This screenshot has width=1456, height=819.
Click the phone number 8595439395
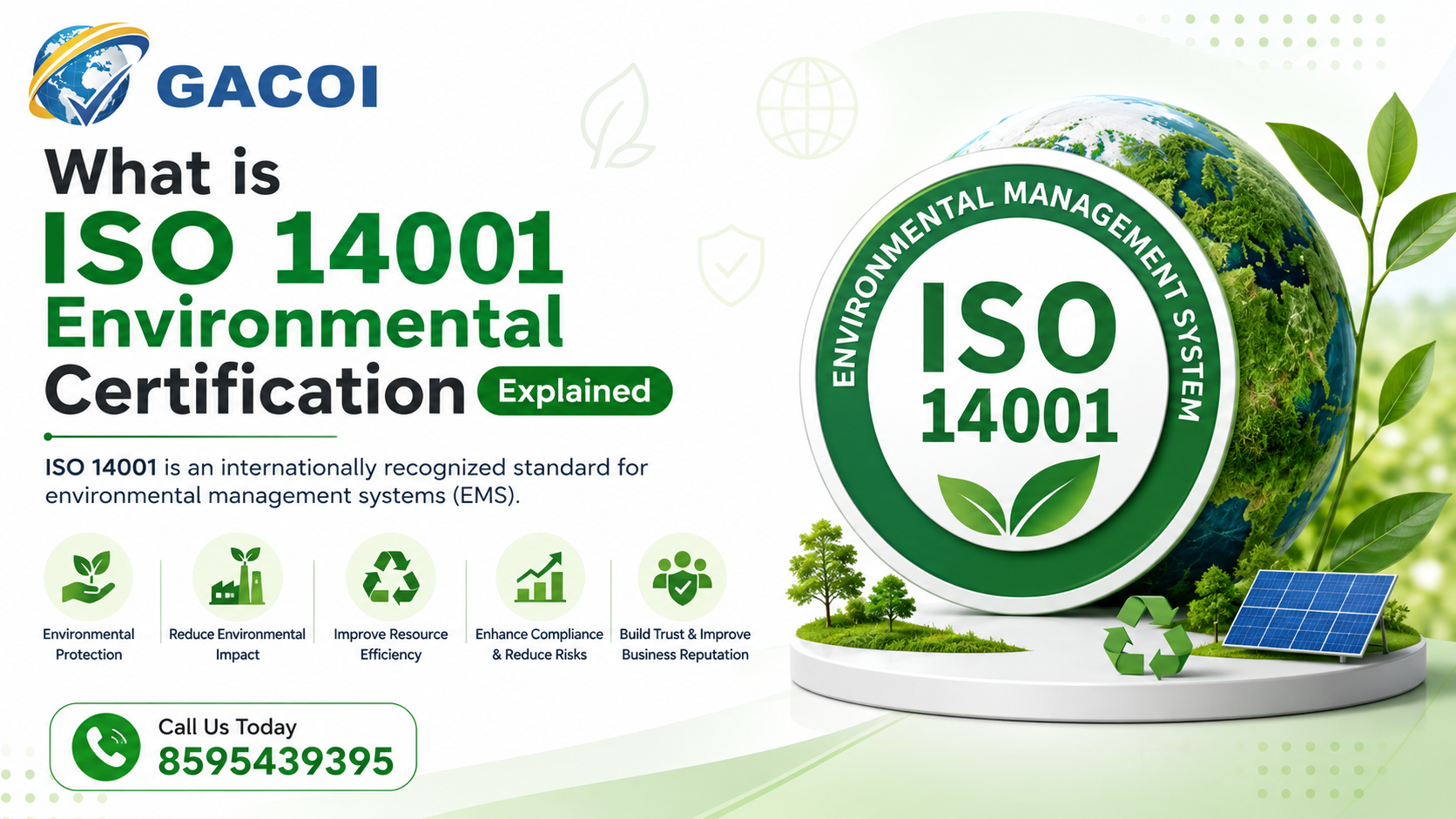tap(276, 762)
